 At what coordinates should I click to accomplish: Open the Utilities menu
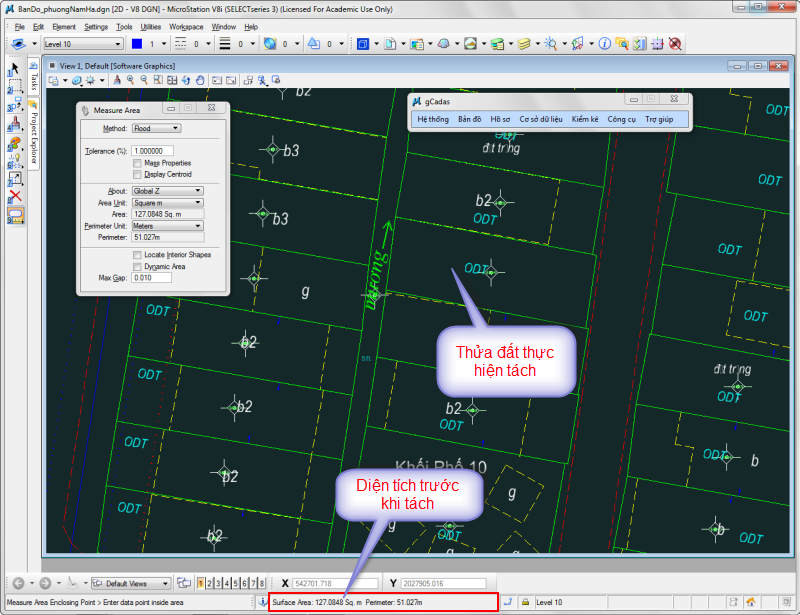point(150,27)
